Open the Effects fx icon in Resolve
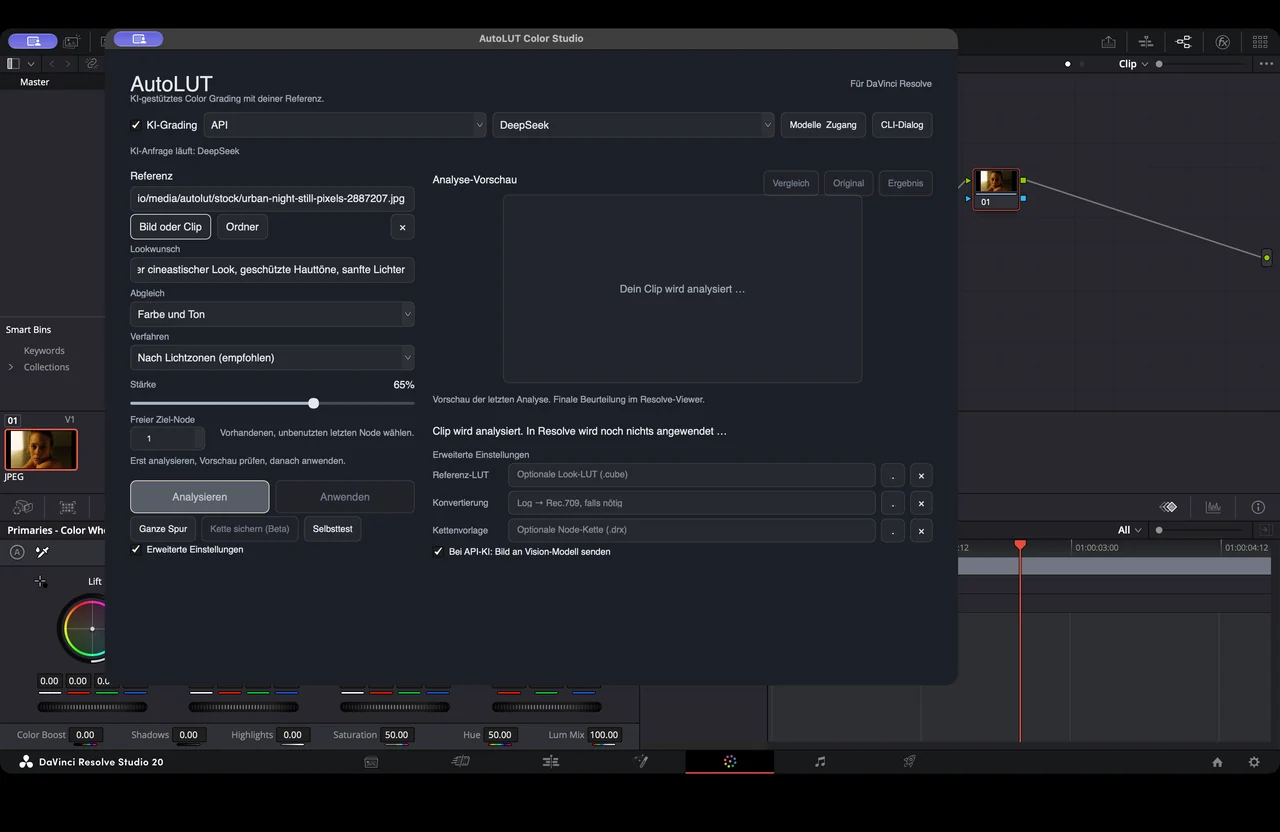 pyautogui.click(x=1222, y=42)
